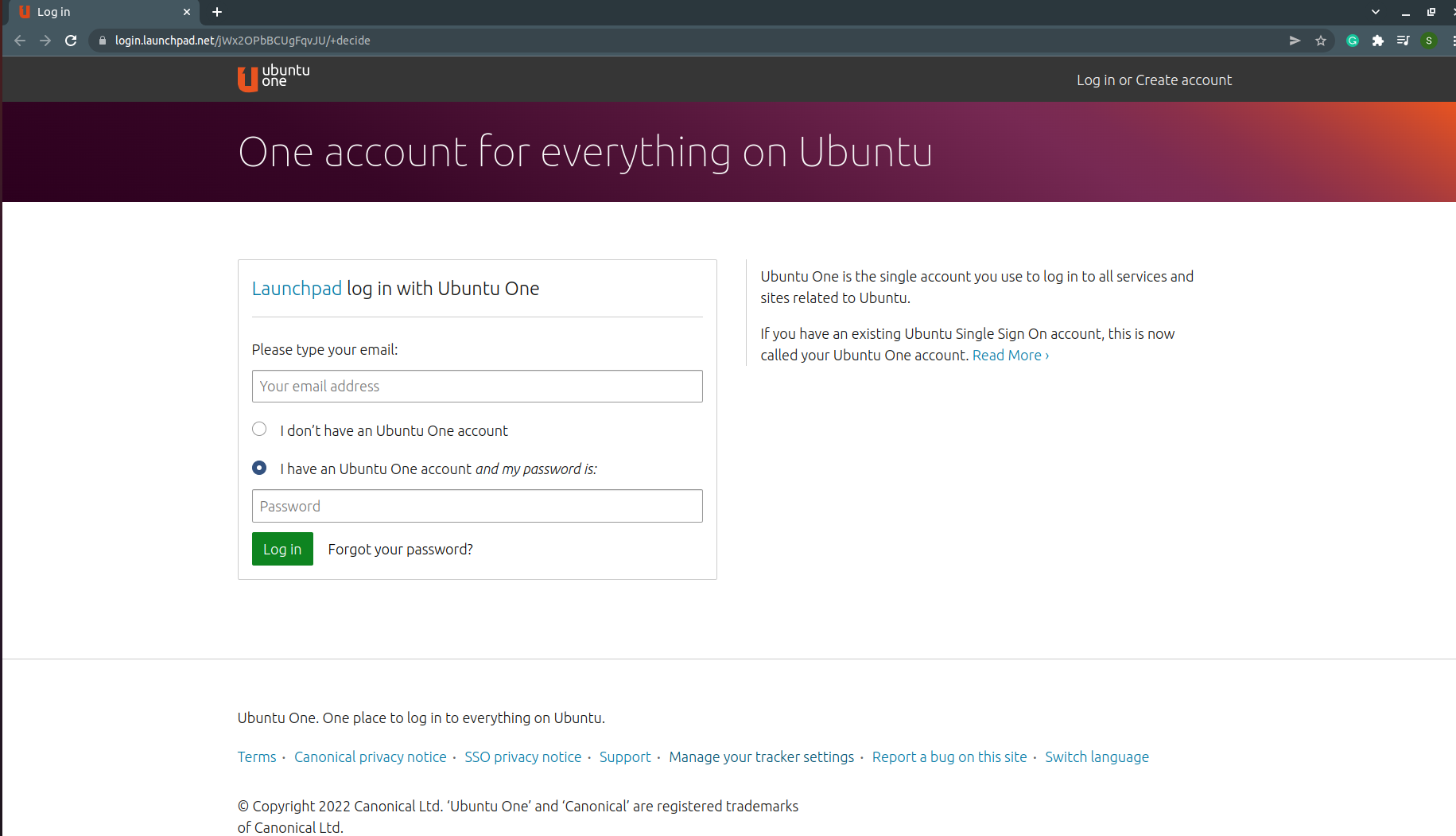The width and height of the screenshot is (1456, 836).
Task: Reload the current page
Action: tap(71, 41)
